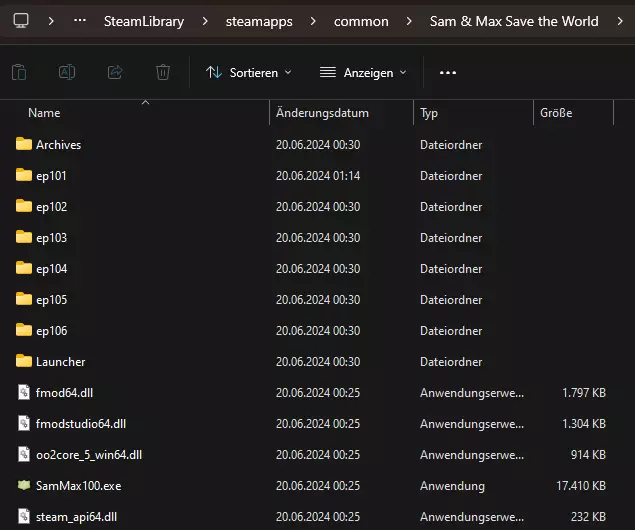The width and height of the screenshot is (635, 530).
Task: Click type cell of fmod64.dll row
Action: pos(472,393)
